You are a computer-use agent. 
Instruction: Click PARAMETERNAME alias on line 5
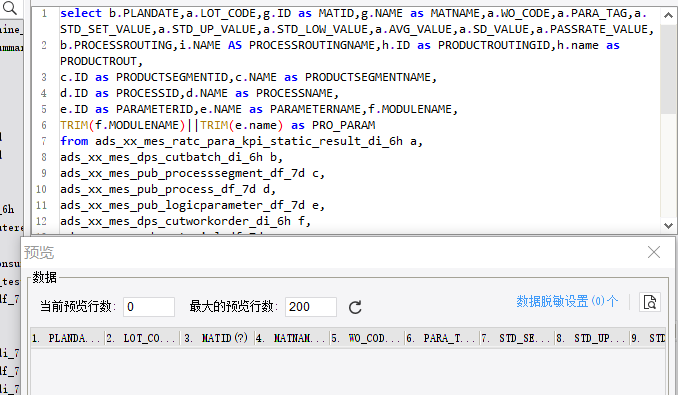[316, 109]
